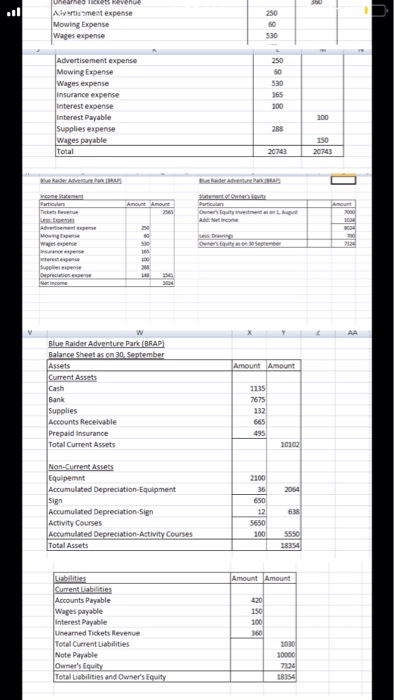The image size is (394, 700).
Task: Click the Total Assets value 18354
Action: (x=290, y=545)
